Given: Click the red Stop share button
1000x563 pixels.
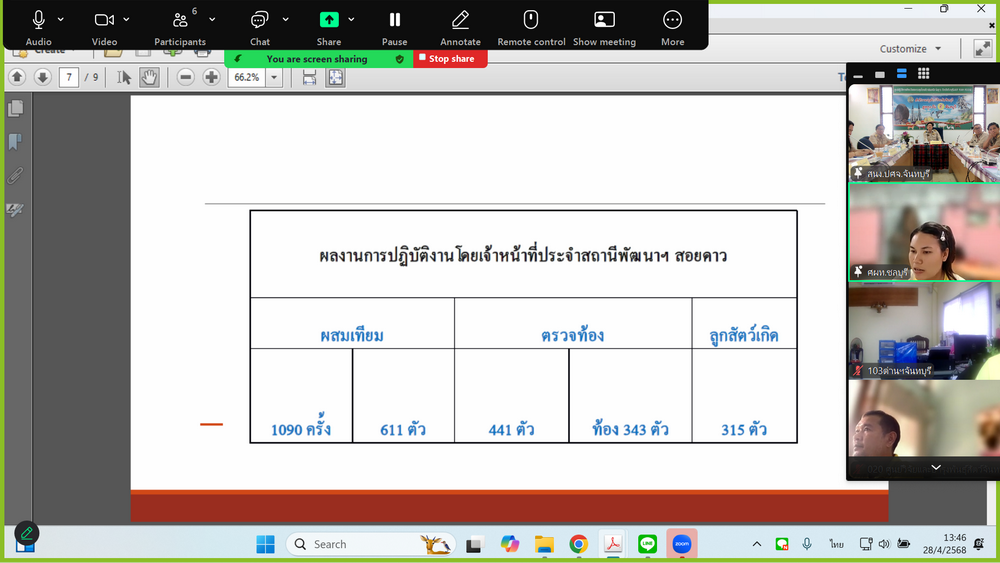Looking at the screenshot, I should coord(450,59).
